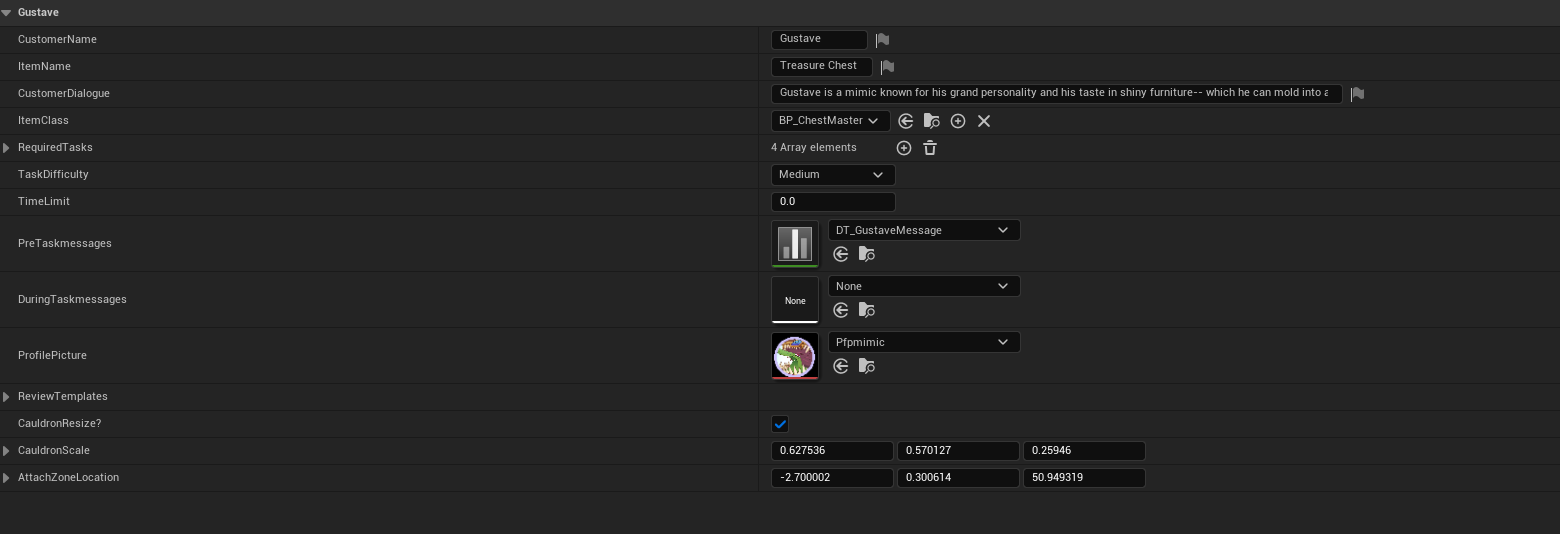
Task: Expand the ReviewTemplates row
Action: pos(7,397)
